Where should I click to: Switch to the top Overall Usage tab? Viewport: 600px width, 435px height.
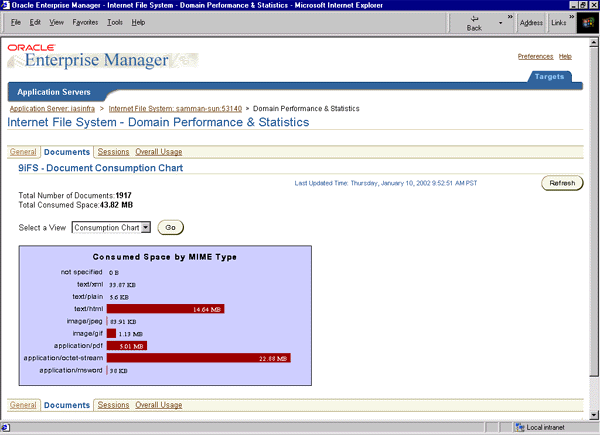[x=158, y=152]
